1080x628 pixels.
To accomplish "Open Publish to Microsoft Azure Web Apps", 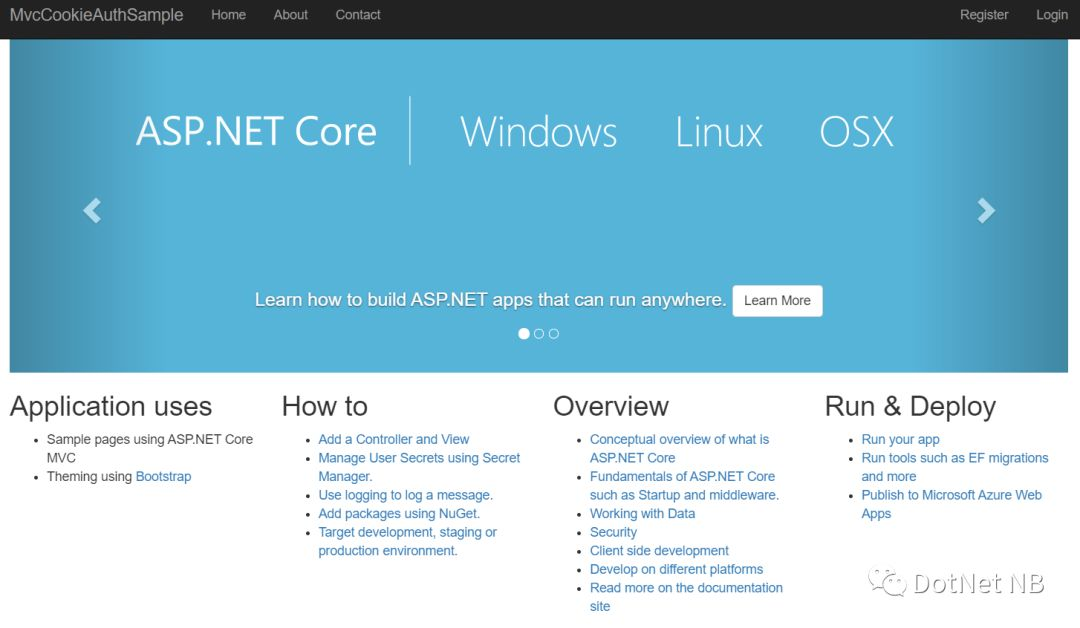I will click(x=951, y=504).
